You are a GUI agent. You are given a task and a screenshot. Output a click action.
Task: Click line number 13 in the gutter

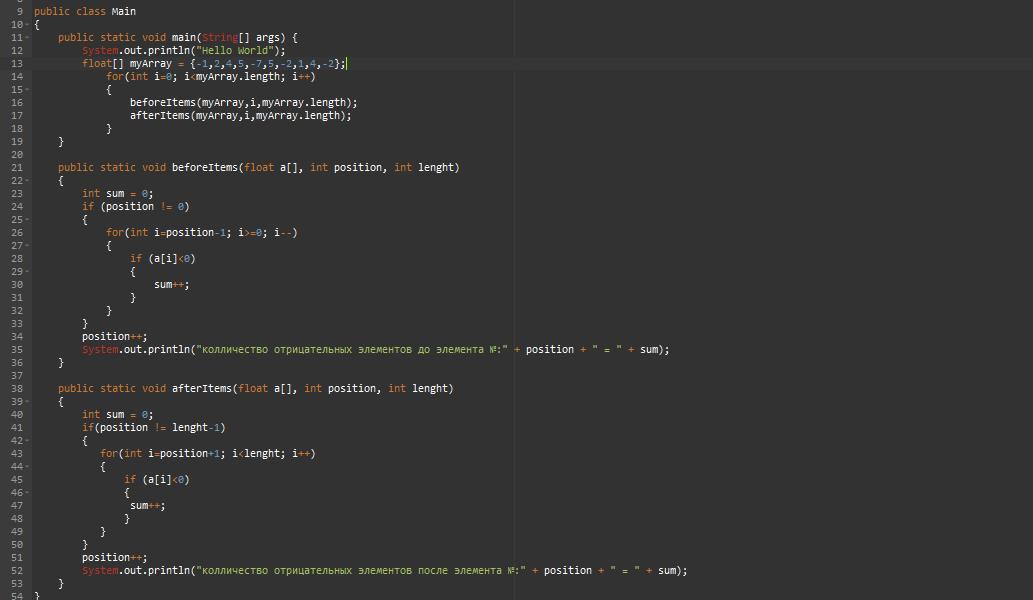pyautogui.click(x=17, y=64)
